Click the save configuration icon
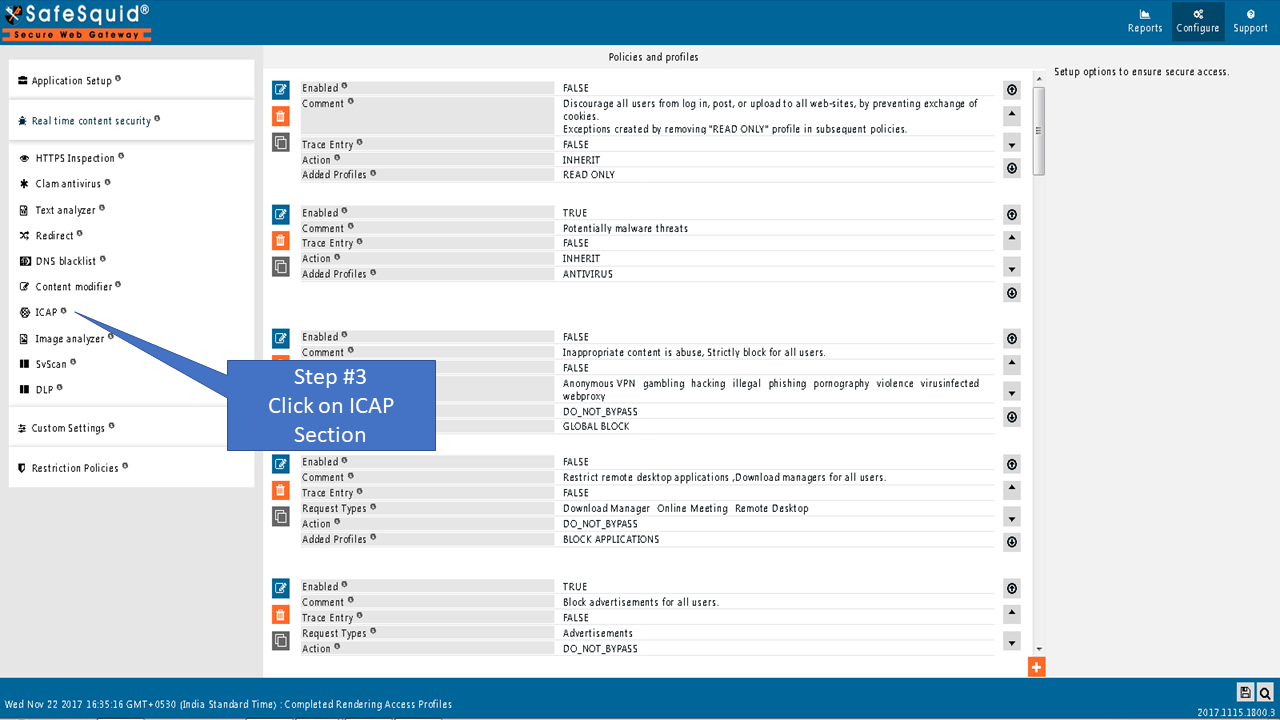 tap(1245, 692)
